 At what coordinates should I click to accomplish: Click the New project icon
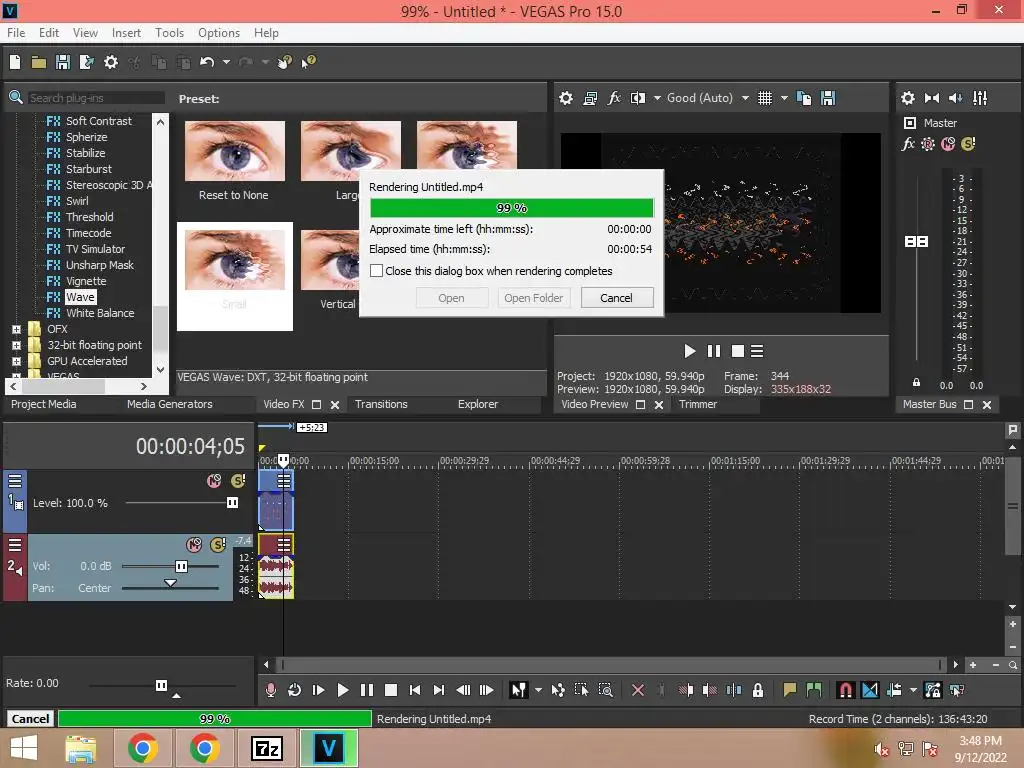[15, 62]
